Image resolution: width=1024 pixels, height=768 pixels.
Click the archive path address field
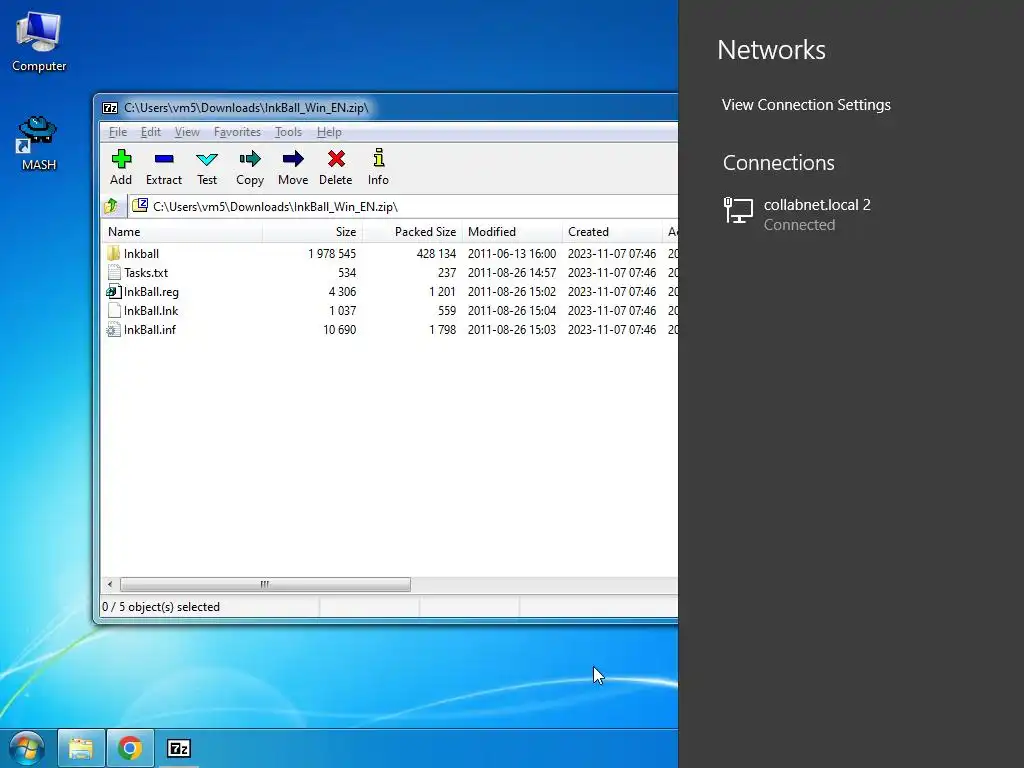403,206
